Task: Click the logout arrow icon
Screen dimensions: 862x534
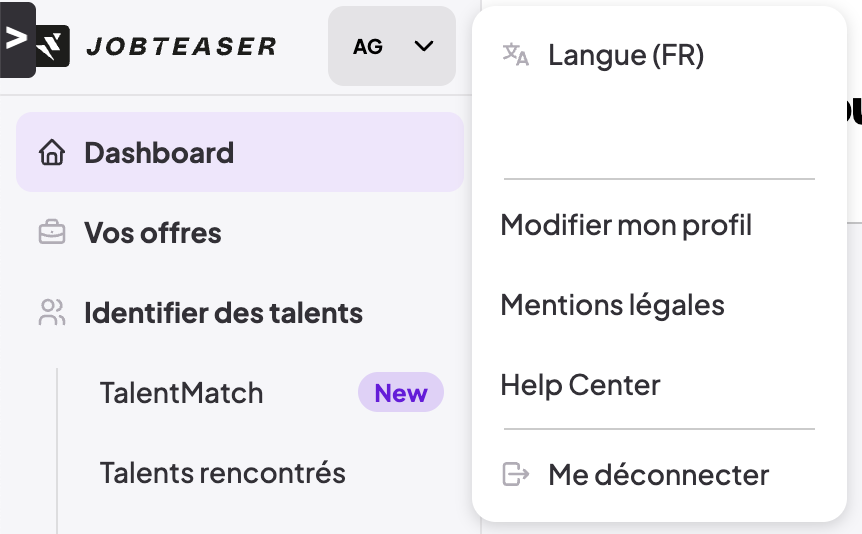Action: (515, 474)
